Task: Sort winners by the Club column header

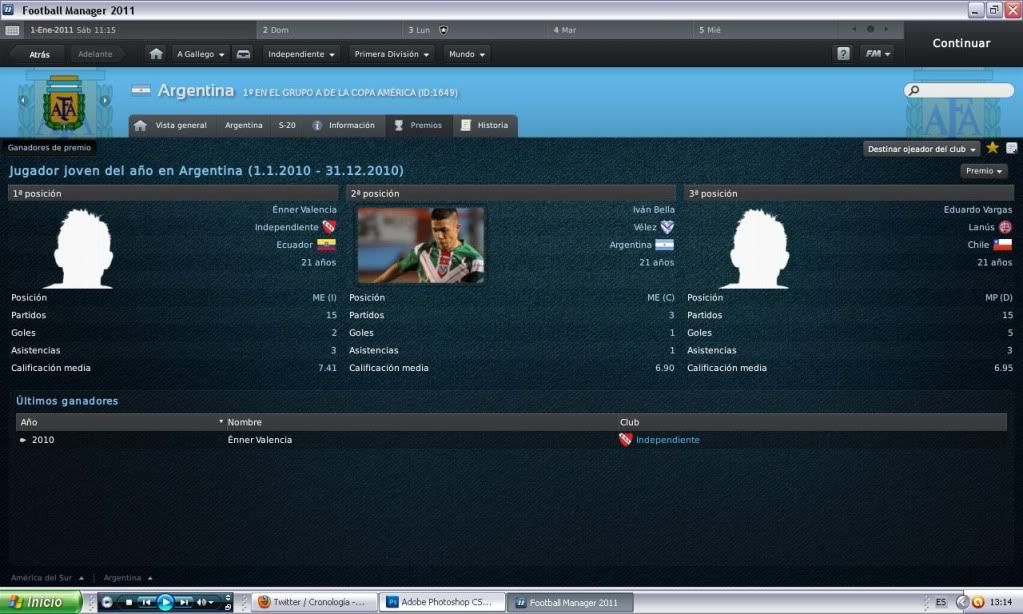Action: pos(812,422)
